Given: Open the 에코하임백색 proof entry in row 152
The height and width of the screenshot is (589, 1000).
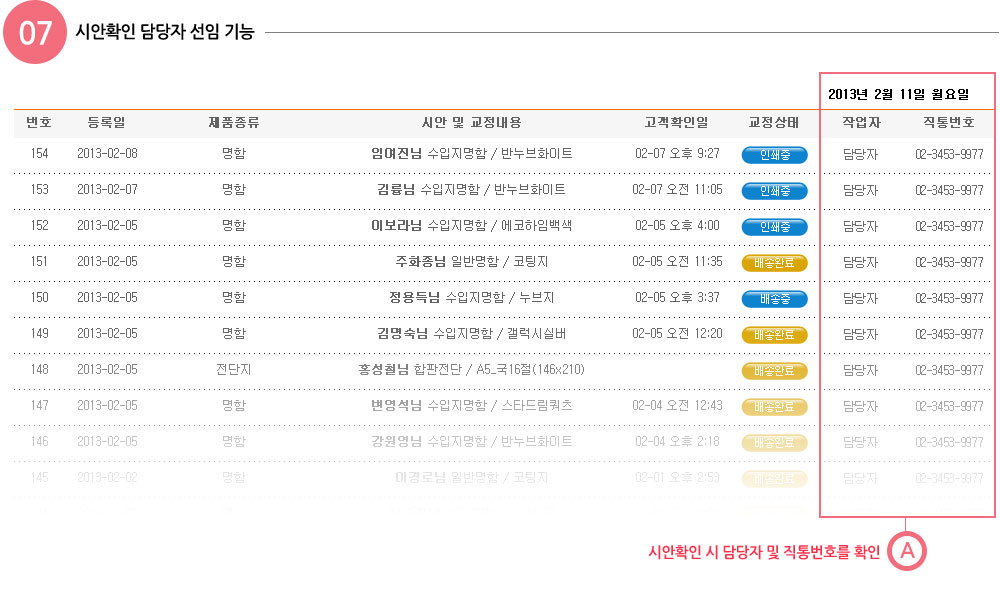Looking at the screenshot, I should click(471, 226).
